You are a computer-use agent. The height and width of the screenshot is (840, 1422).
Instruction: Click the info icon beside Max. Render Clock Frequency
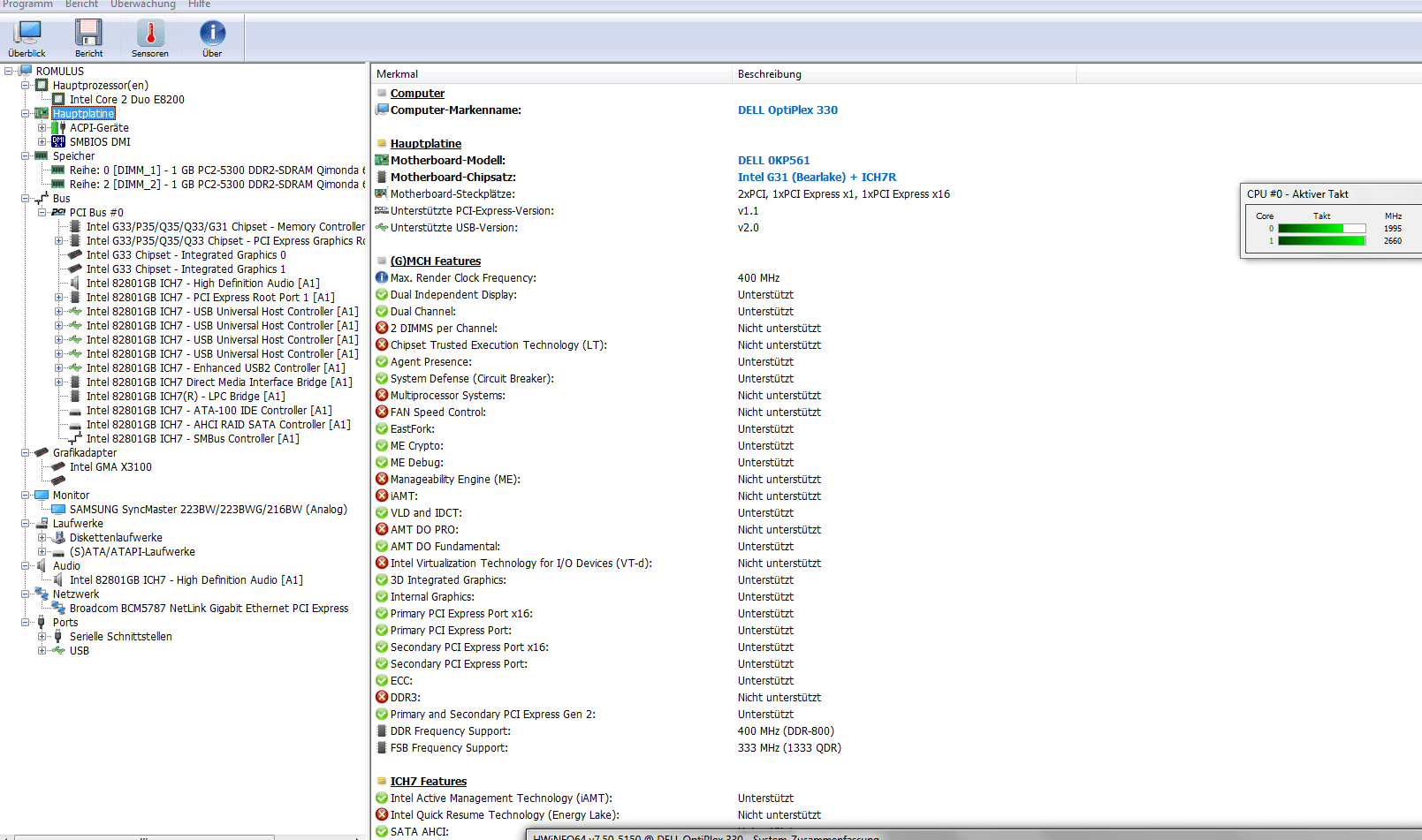(382, 277)
